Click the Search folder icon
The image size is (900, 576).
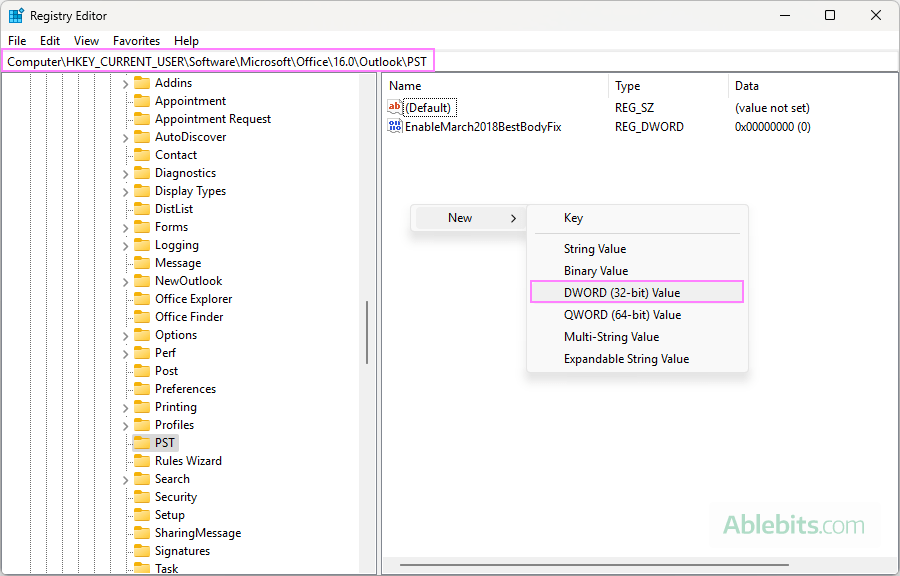(142, 479)
